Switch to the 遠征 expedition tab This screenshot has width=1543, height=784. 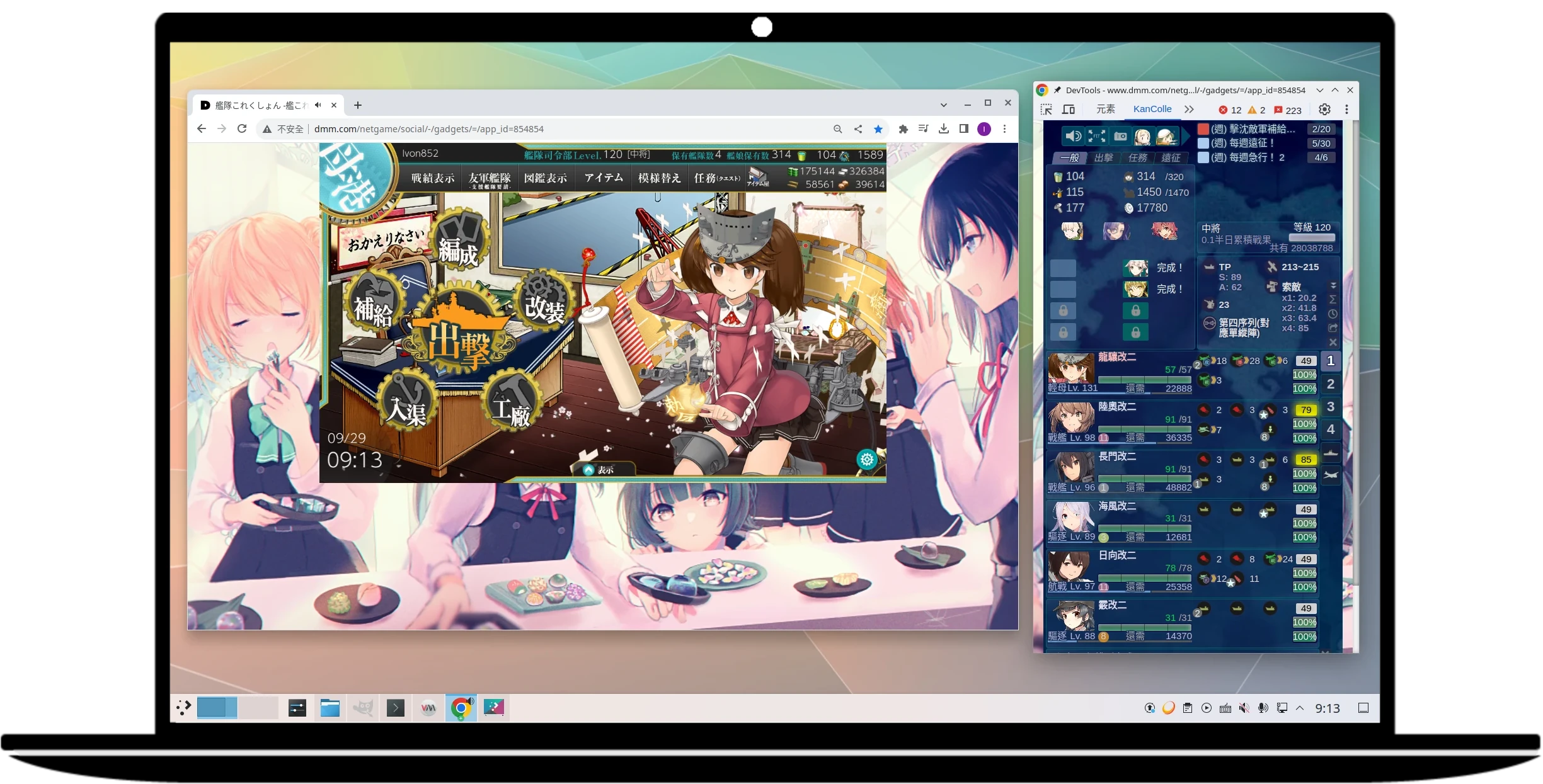pyautogui.click(x=1171, y=158)
